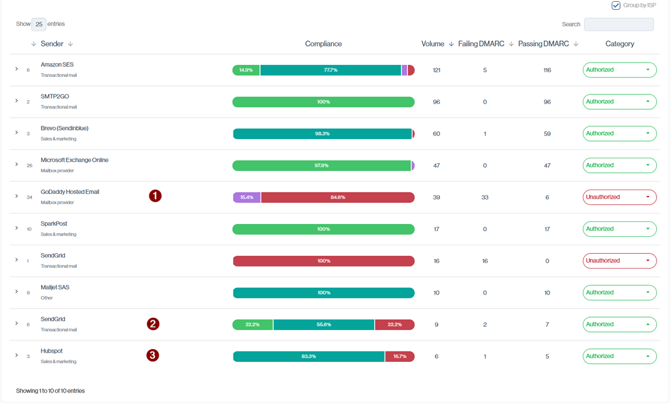Click into the Search input field
This screenshot has width=670, height=403.
618,24
